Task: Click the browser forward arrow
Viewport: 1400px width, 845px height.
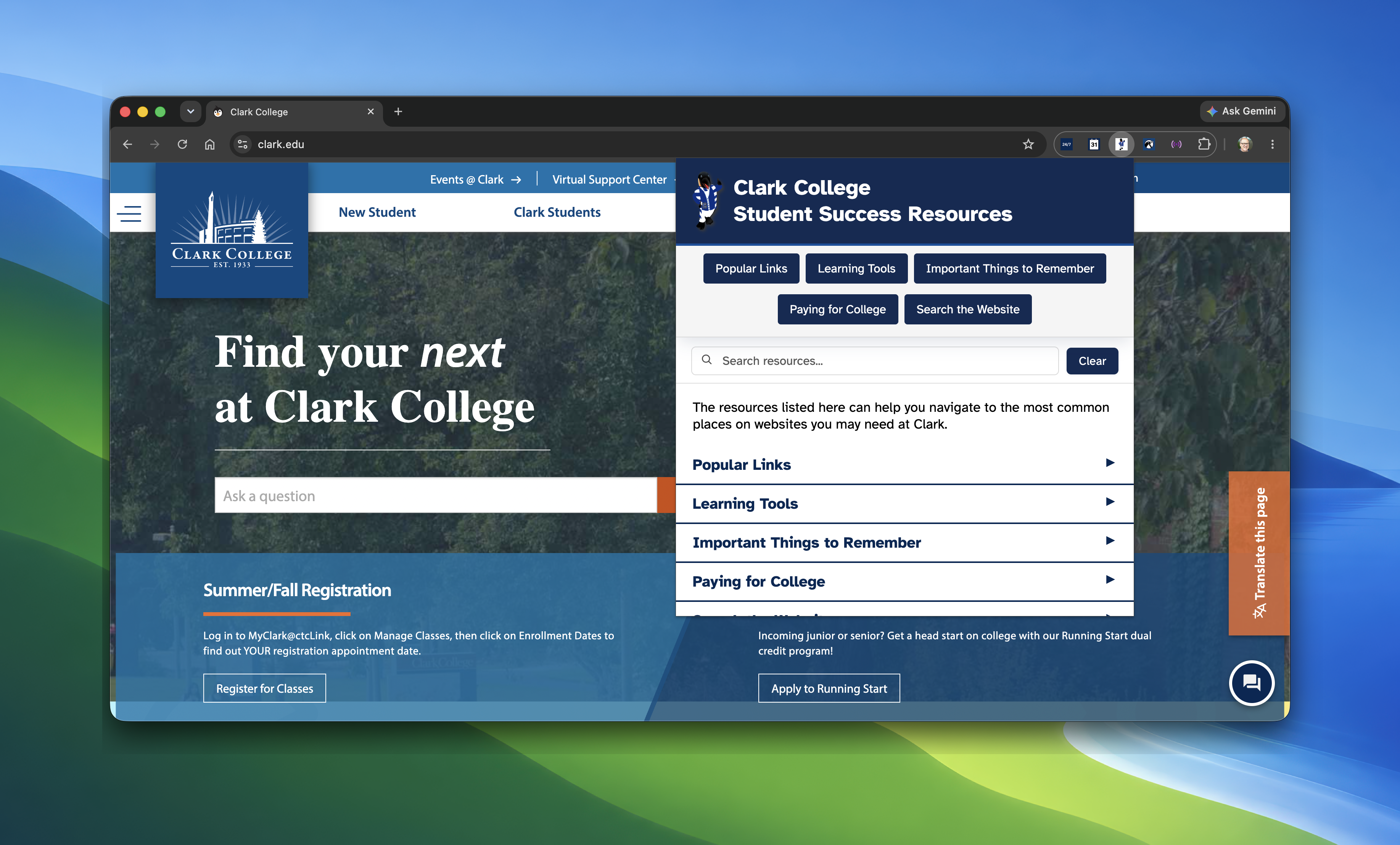Action: tap(154, 144)
